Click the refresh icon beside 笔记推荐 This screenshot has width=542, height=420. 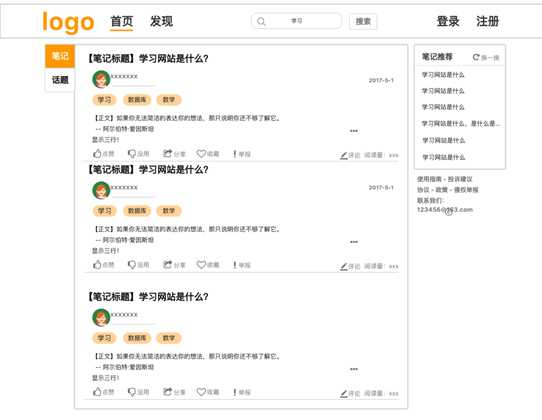[476, 57]
